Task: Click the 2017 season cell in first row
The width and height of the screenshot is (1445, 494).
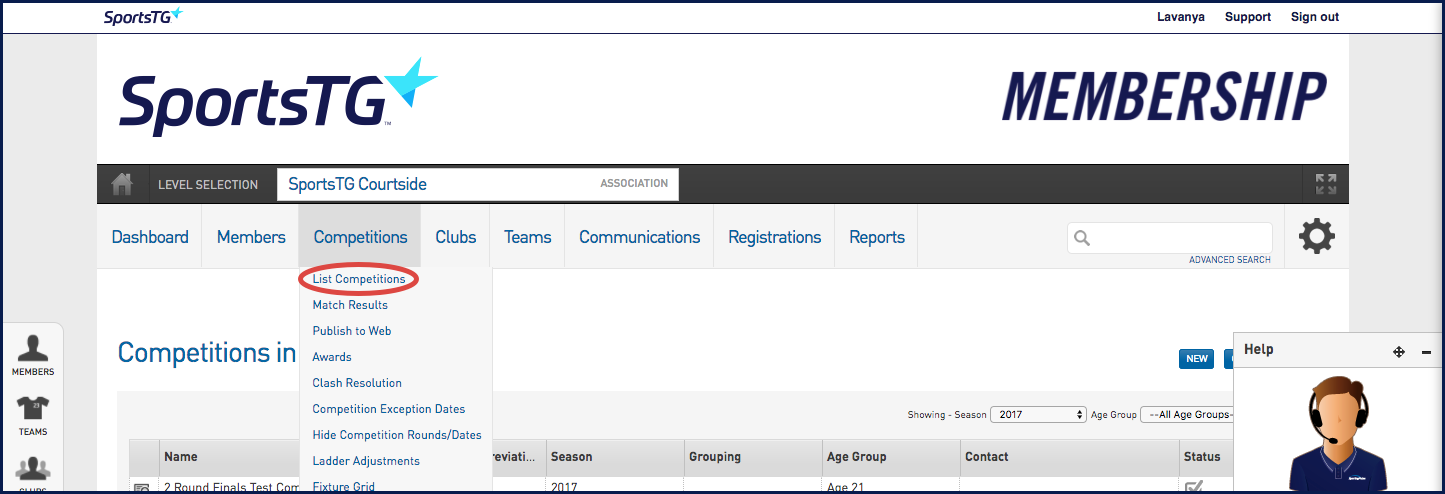Action: (x=564, y=487)
